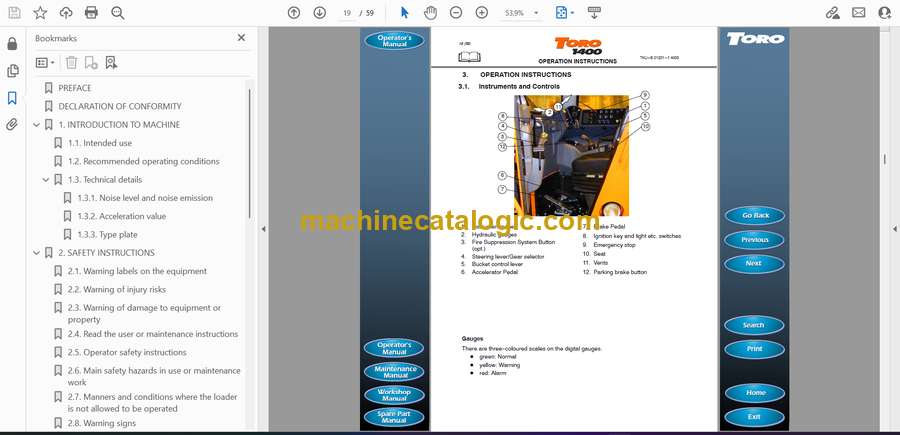900x435 pixels.
Task: Collapse 1. INTRODUCTION TO MACHINE section
Action: pos(37,125)
